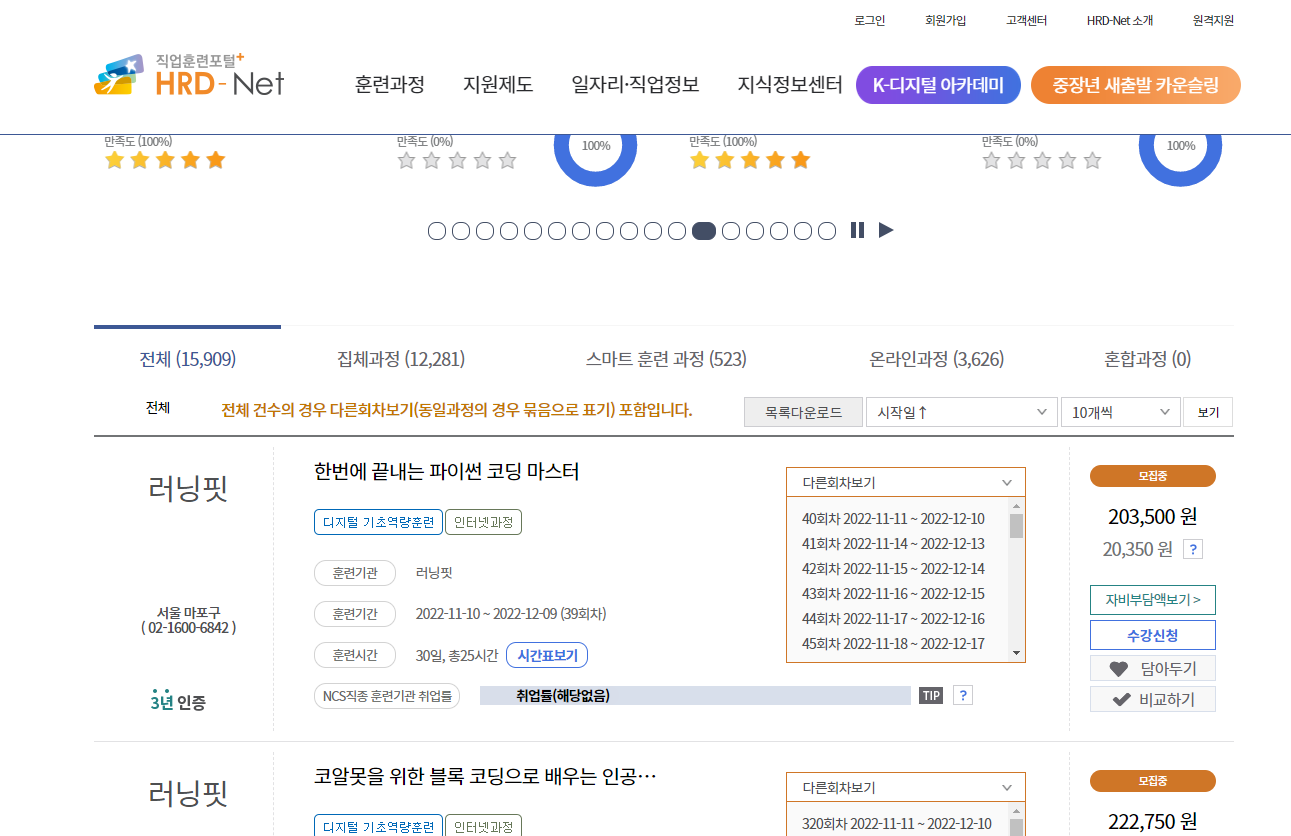Screen dimensions: 1291x836
Task: Click the 3년 인증 certification mark
Action: point(179,700)
